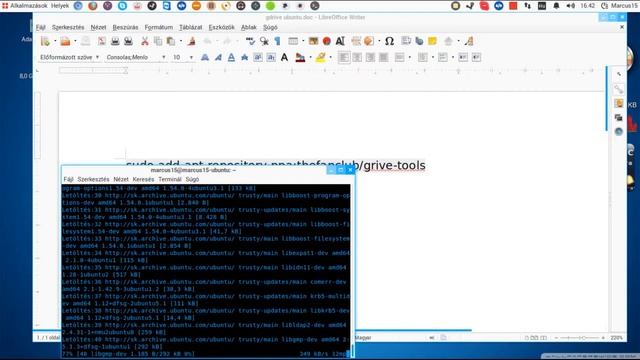Open the Keresés menu in terminal window
The width and height of the screenshot is (640, 360).
click(143, 180)
